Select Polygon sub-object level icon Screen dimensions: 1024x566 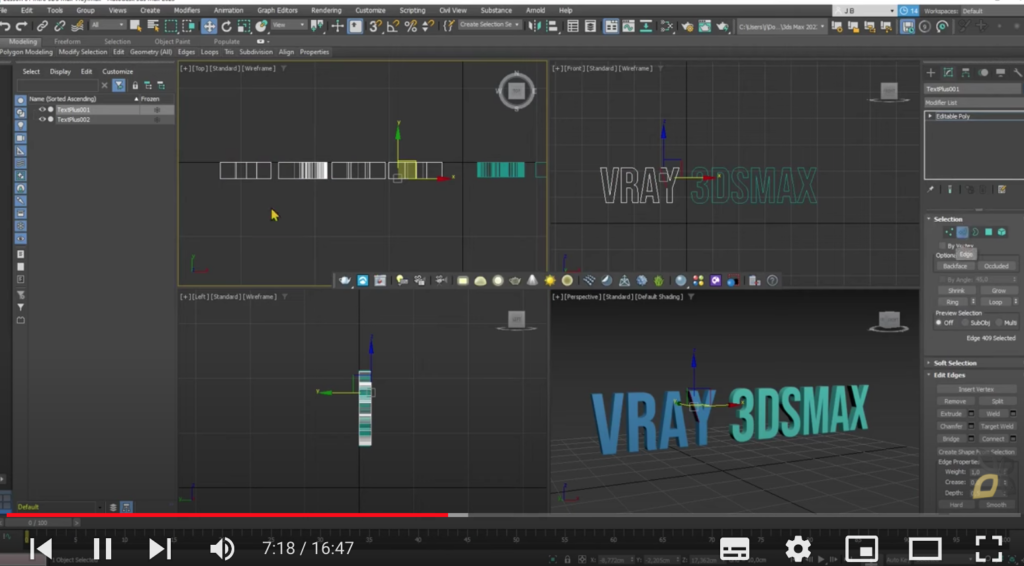989,232
